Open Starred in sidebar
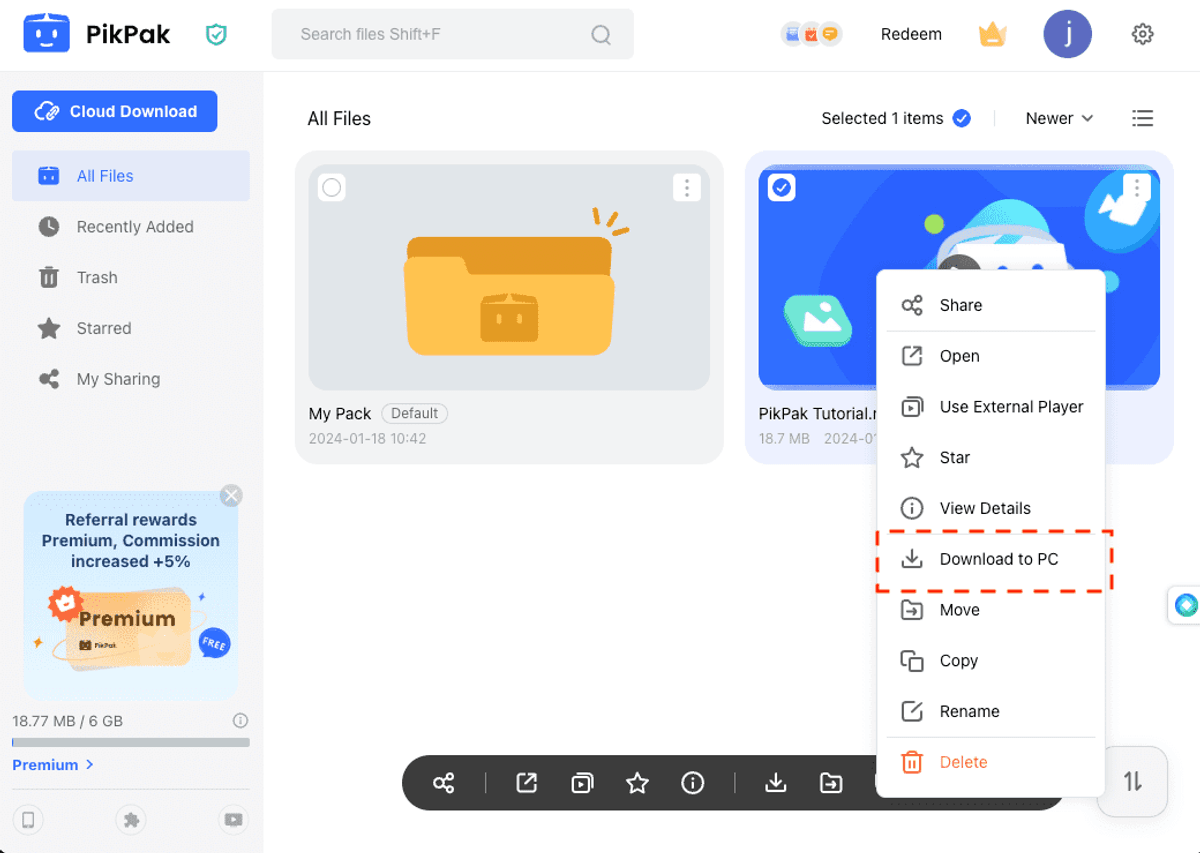 131,328
